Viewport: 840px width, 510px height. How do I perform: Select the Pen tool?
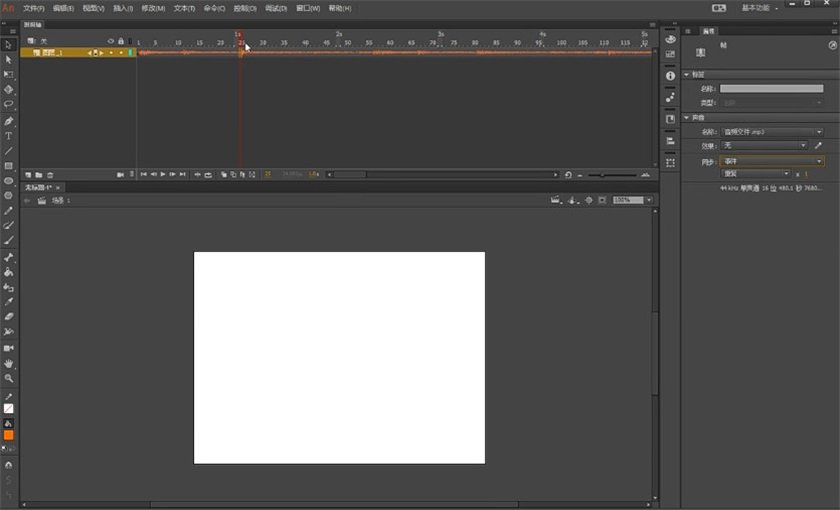pyautogui.click(x=9, y=121)
